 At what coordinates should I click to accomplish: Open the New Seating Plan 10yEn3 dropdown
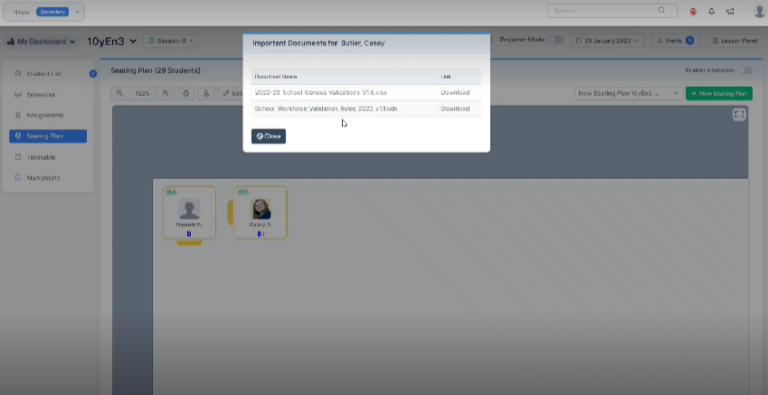(628, 93)
